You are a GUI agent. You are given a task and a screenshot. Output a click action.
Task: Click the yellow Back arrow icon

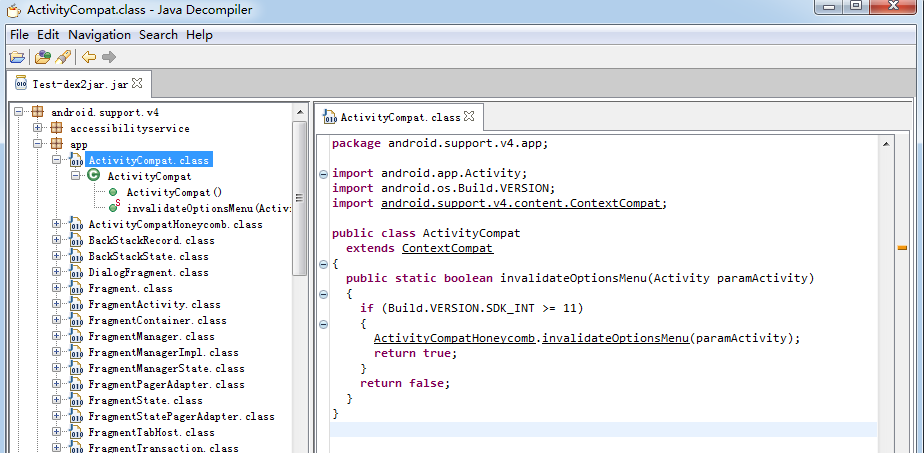point(89,57)
